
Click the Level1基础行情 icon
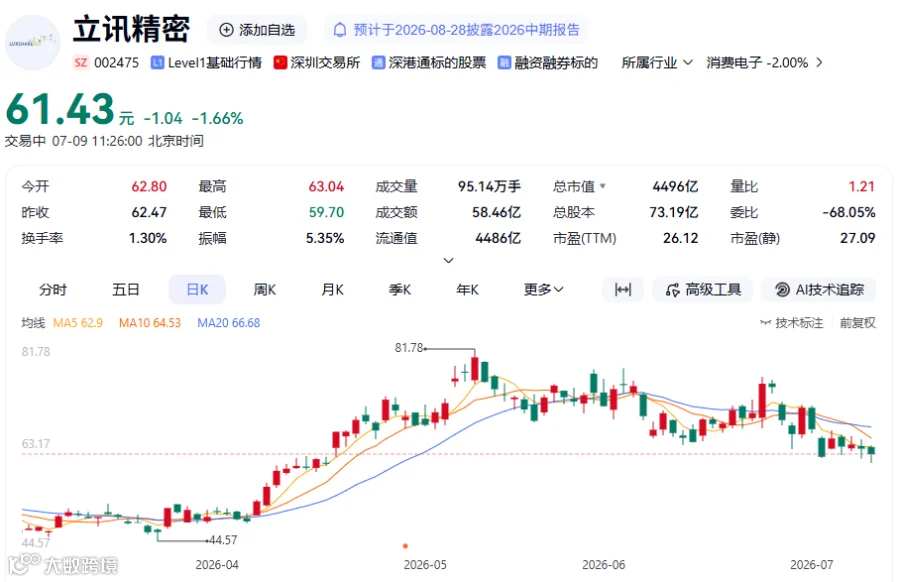pyautogui.click(x=157, y=63)
